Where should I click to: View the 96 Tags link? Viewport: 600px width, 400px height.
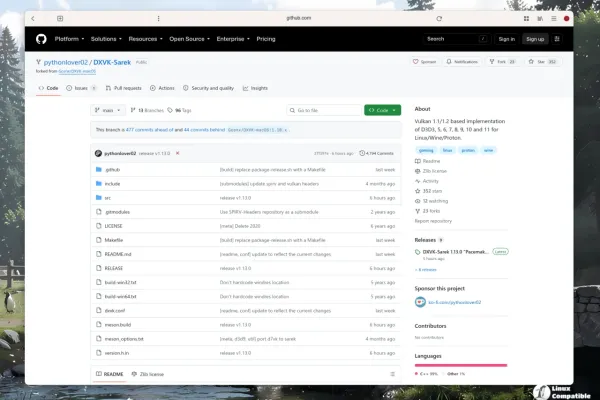pos(179,110)
